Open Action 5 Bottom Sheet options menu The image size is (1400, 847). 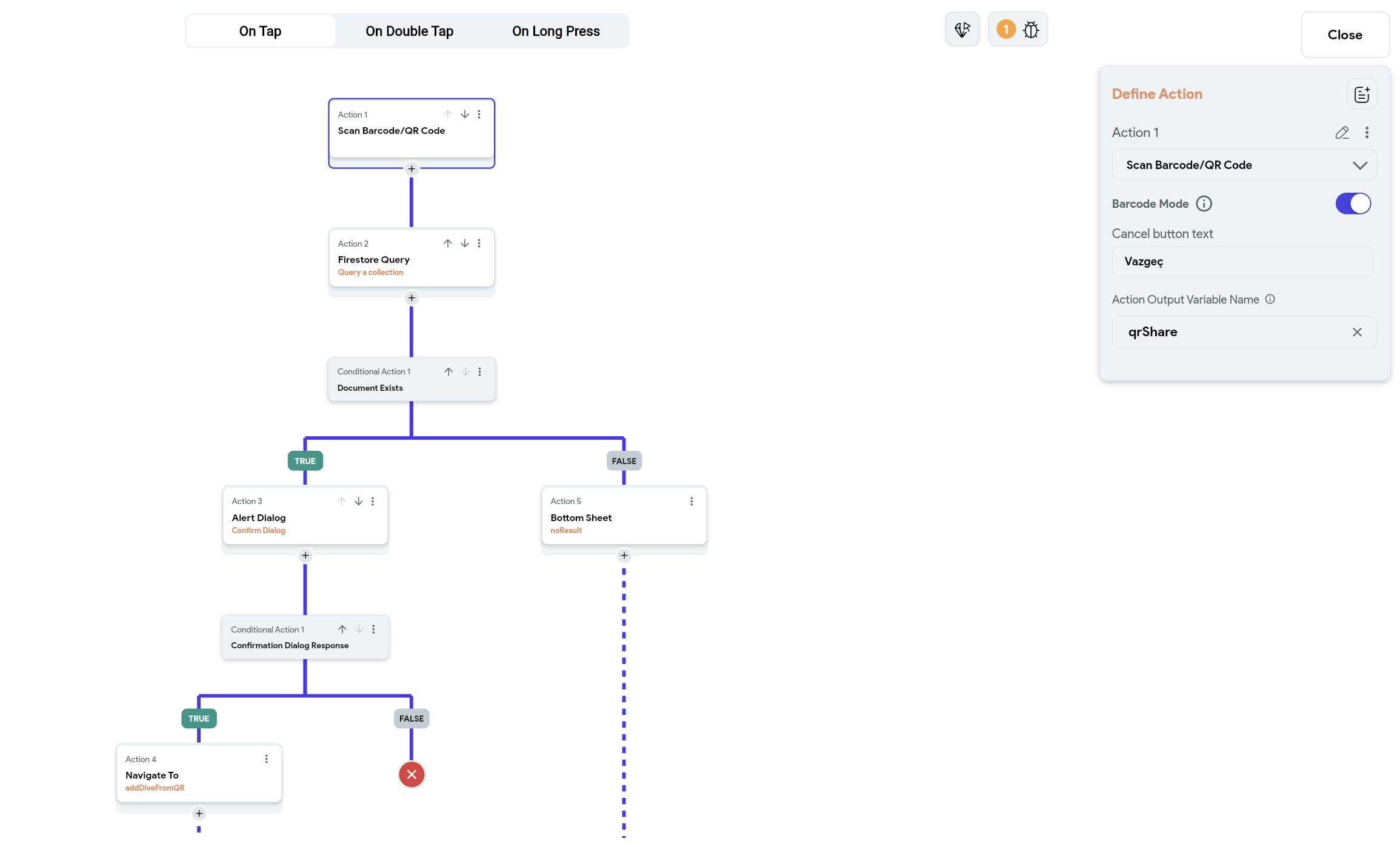click(691, 502)
